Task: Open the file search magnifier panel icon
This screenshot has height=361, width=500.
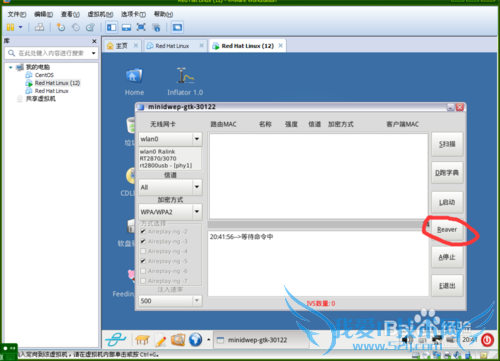Action: [178, 340]
